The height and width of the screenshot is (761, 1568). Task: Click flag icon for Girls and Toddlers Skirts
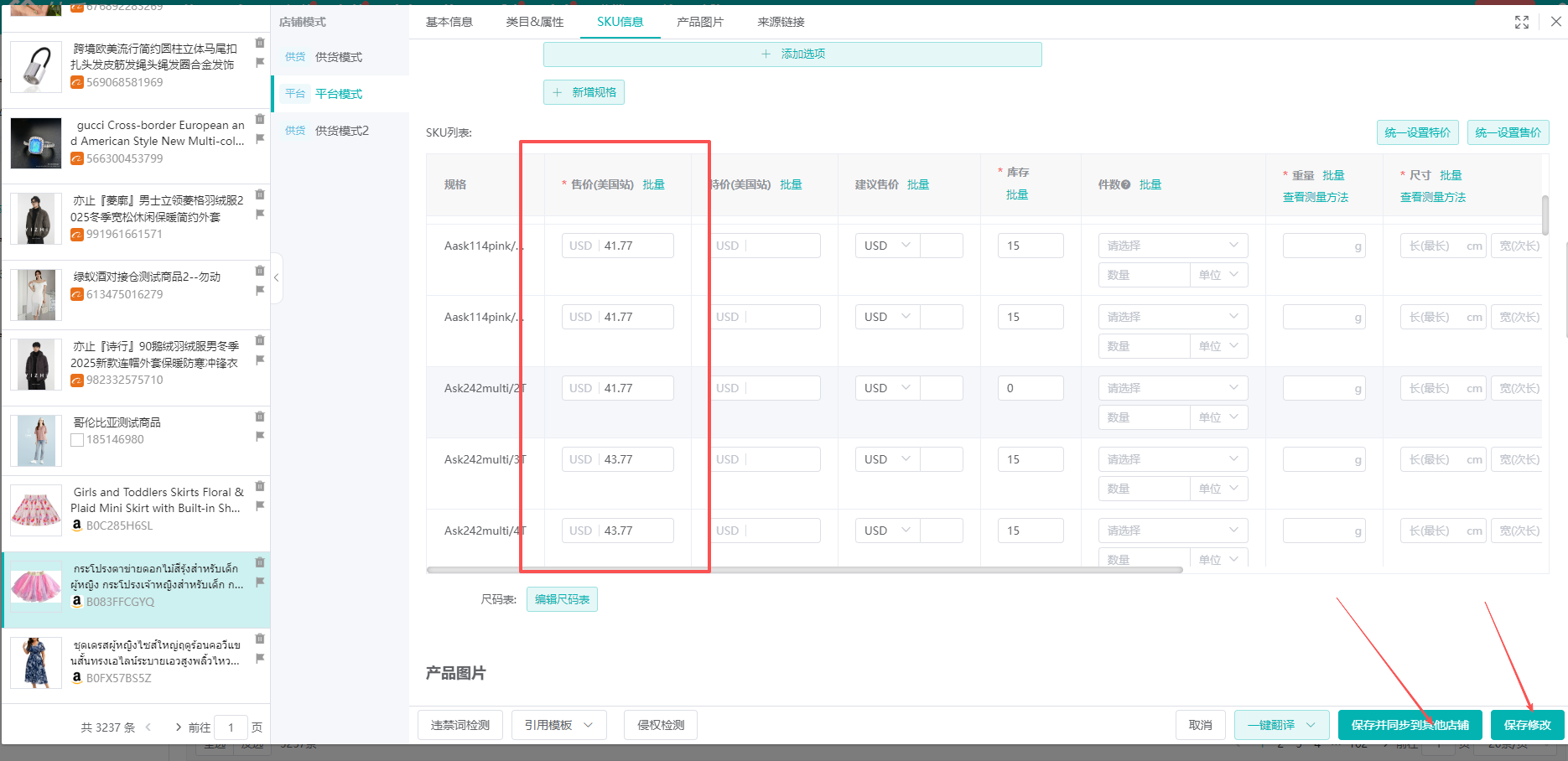260,505
